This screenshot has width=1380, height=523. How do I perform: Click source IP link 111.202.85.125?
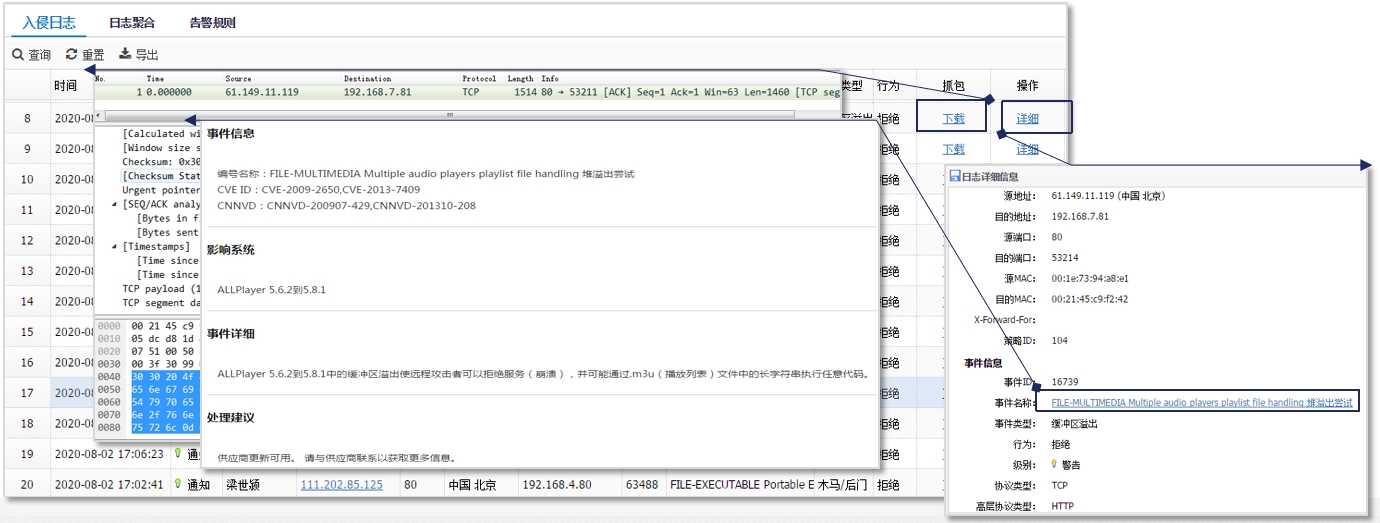click(341, 485)
